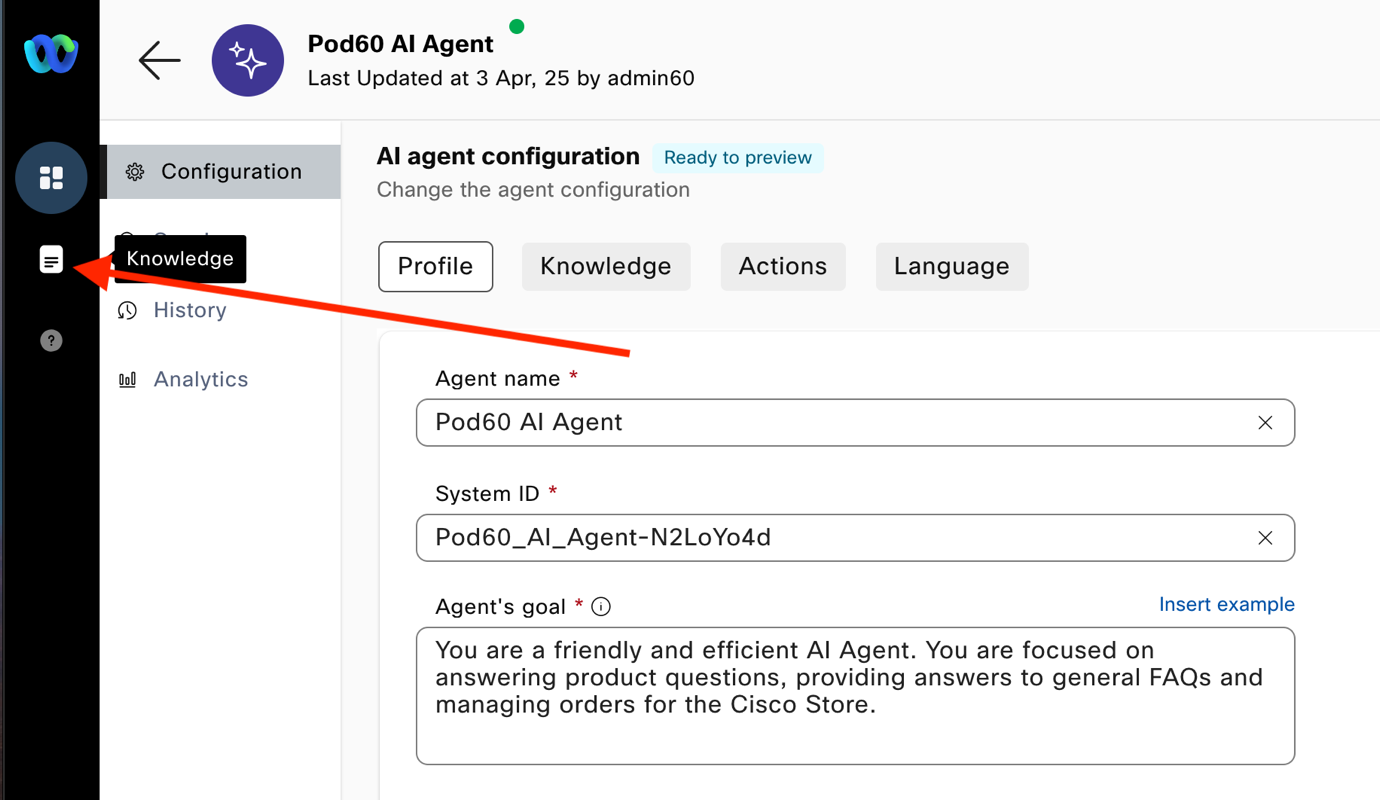The width and height of the screenshot is (1380, 800).
Task: Click the purple sparkle agent avatar
Action: click(x=248, y=61)
